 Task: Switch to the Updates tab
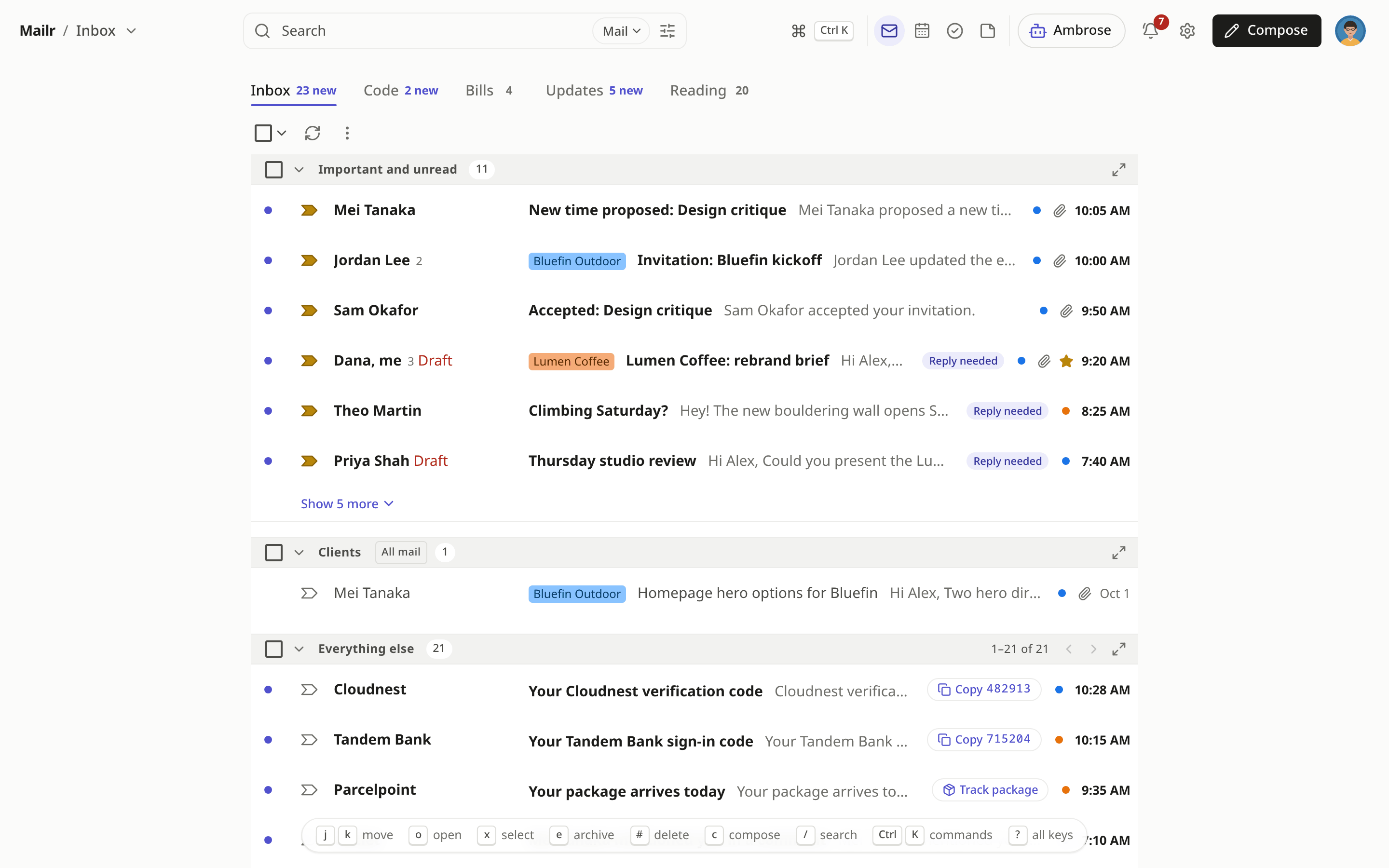[594, 91]
